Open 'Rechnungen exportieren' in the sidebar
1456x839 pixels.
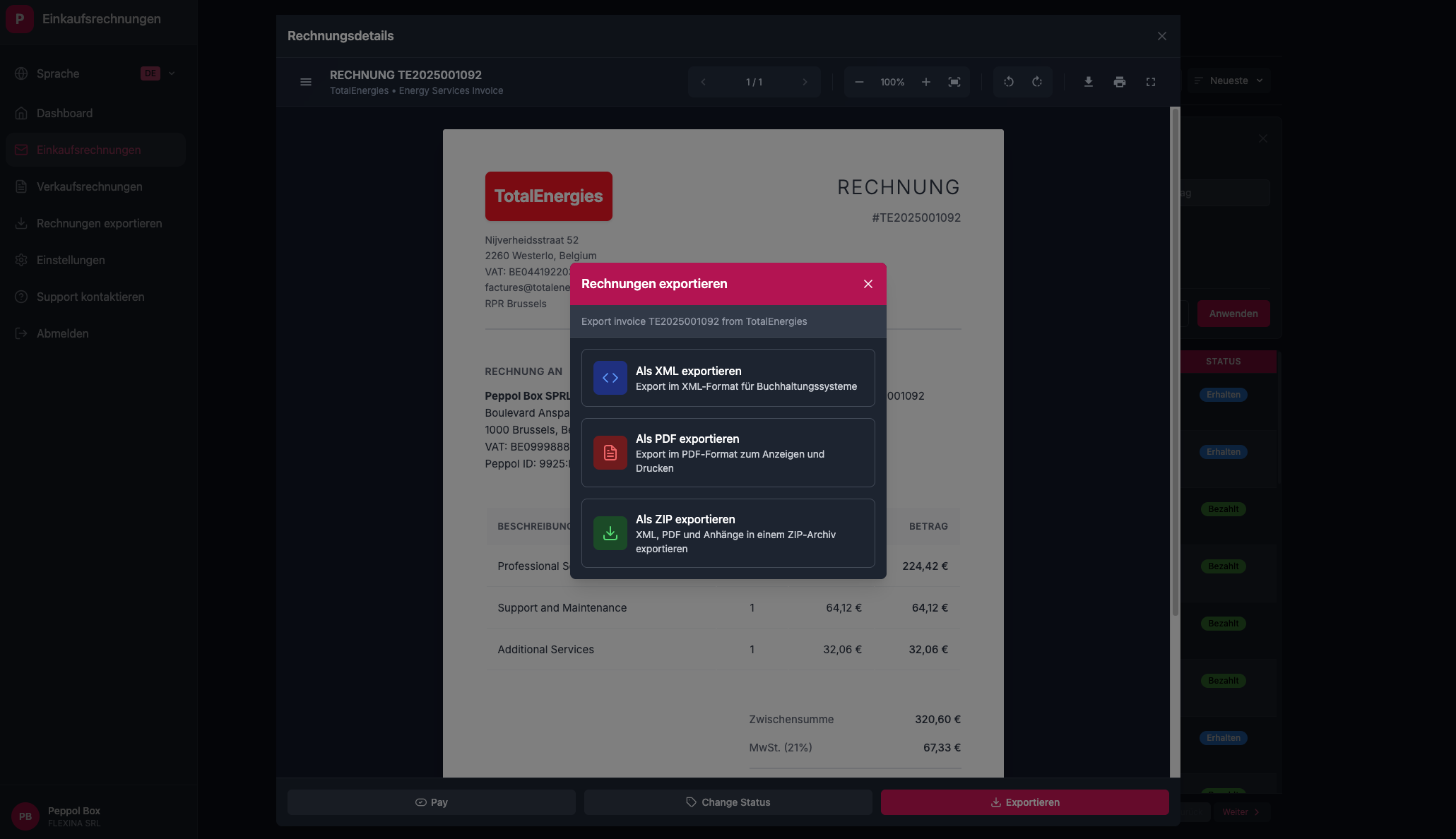pos(95,223)
